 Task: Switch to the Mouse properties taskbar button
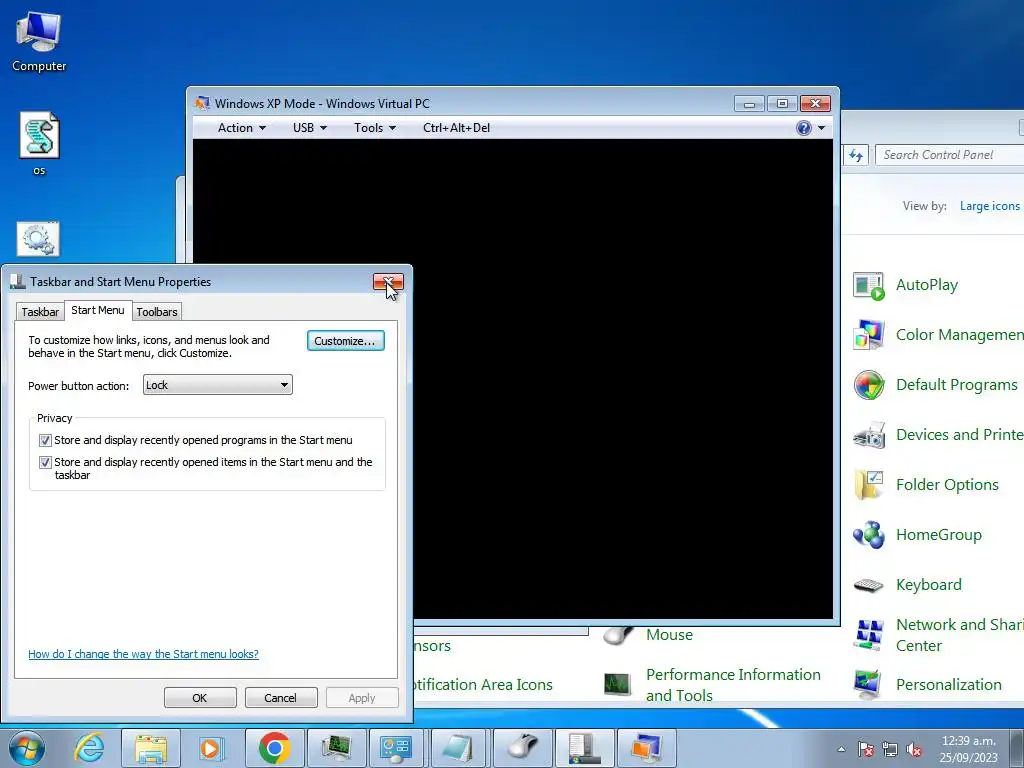(522, 748)
